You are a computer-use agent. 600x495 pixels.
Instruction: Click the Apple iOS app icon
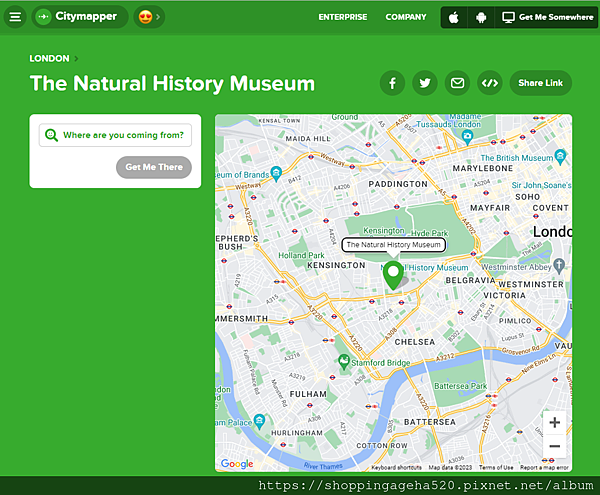pos(454,17)
